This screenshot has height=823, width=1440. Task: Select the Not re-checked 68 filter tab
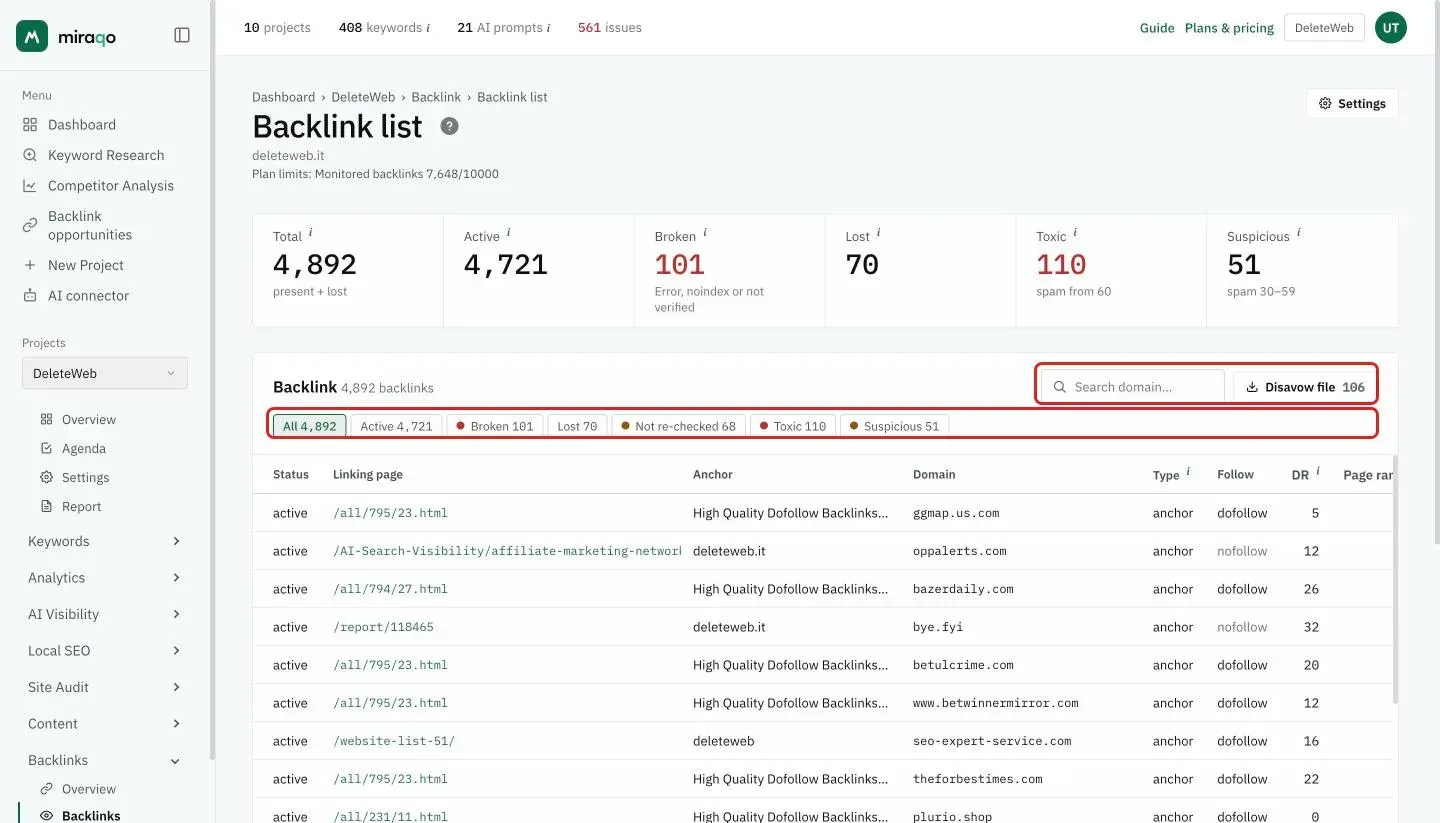tap(679, 426)
